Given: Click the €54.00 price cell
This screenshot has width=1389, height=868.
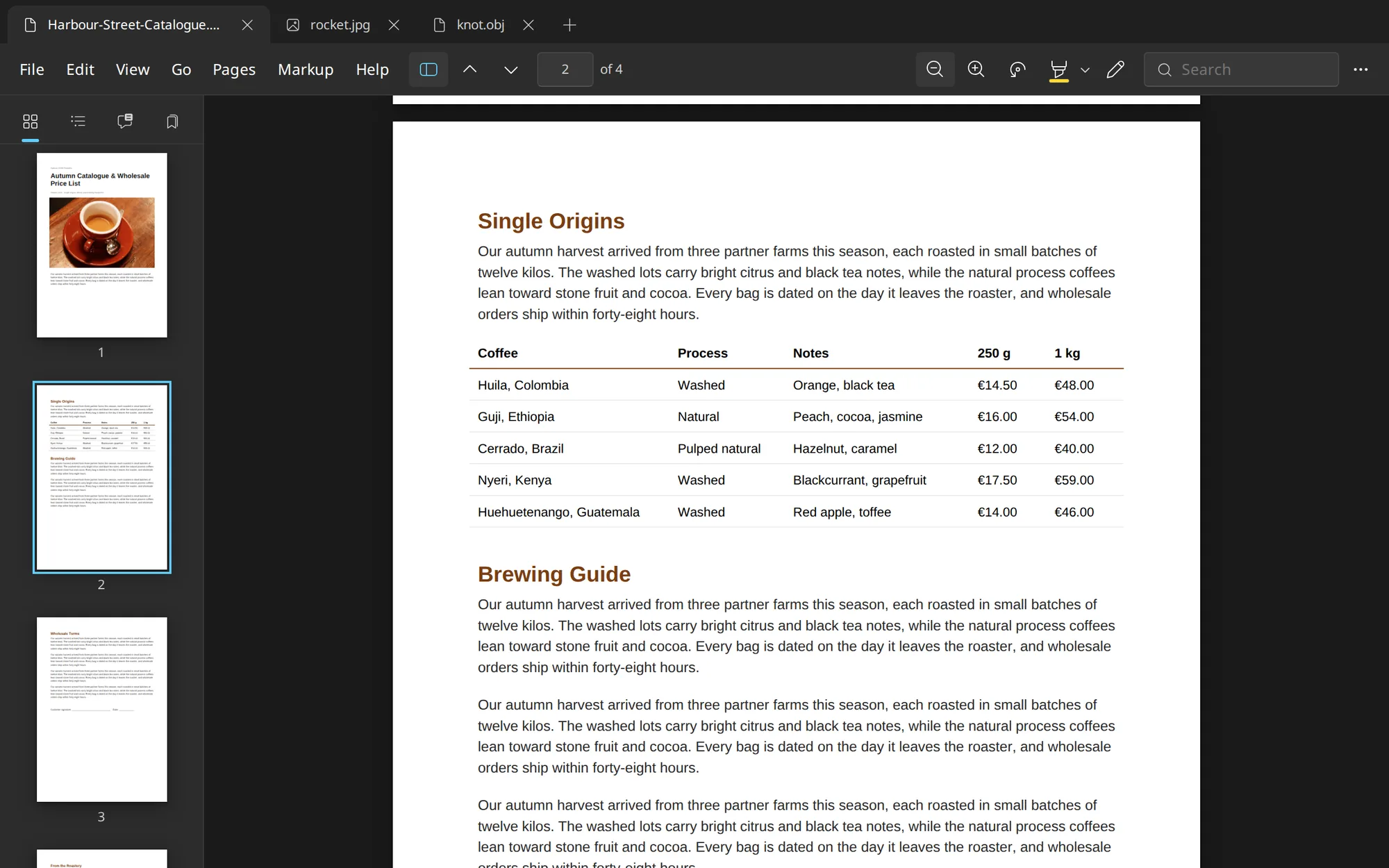Looking at the screenshot, I should click(1074, 417).
